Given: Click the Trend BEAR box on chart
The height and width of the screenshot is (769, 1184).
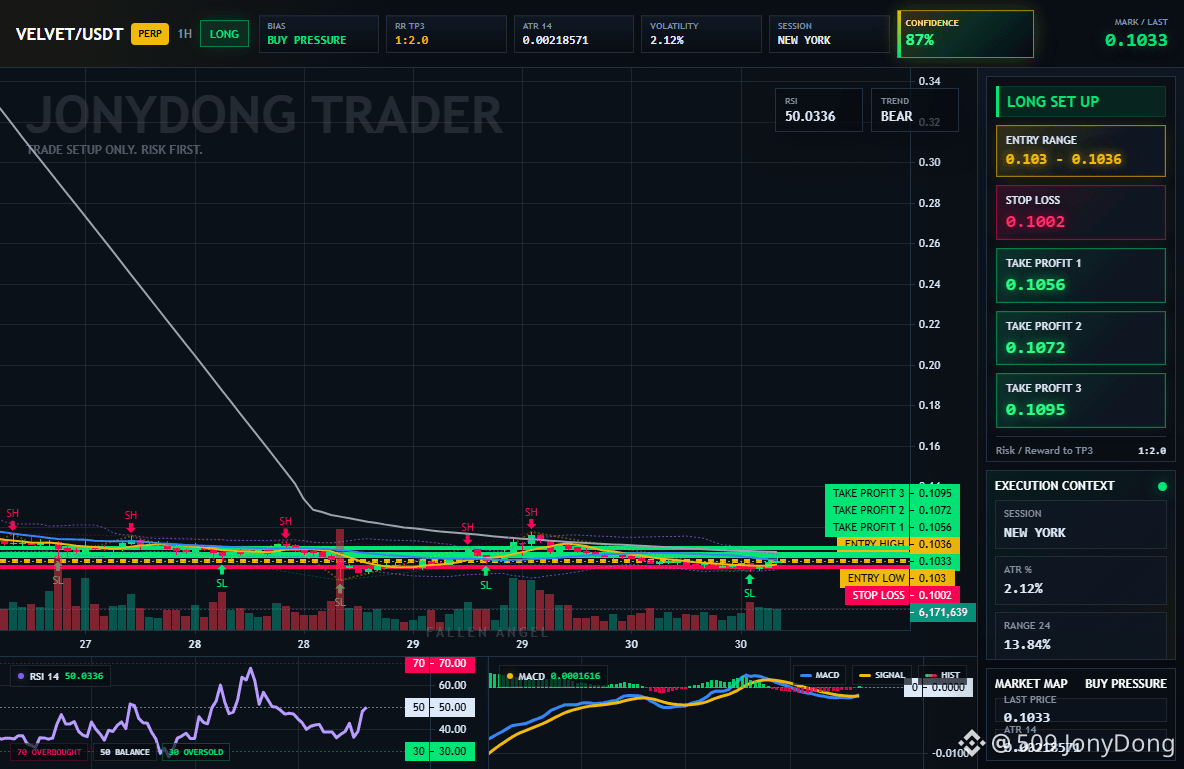Looking at the screenshot, I should 914,110.
